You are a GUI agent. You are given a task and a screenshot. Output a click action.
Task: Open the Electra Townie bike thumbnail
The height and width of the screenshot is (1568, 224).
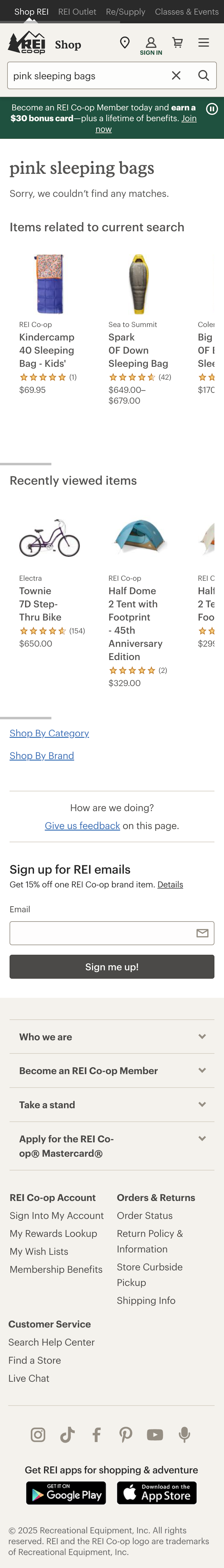click(49, 538)
